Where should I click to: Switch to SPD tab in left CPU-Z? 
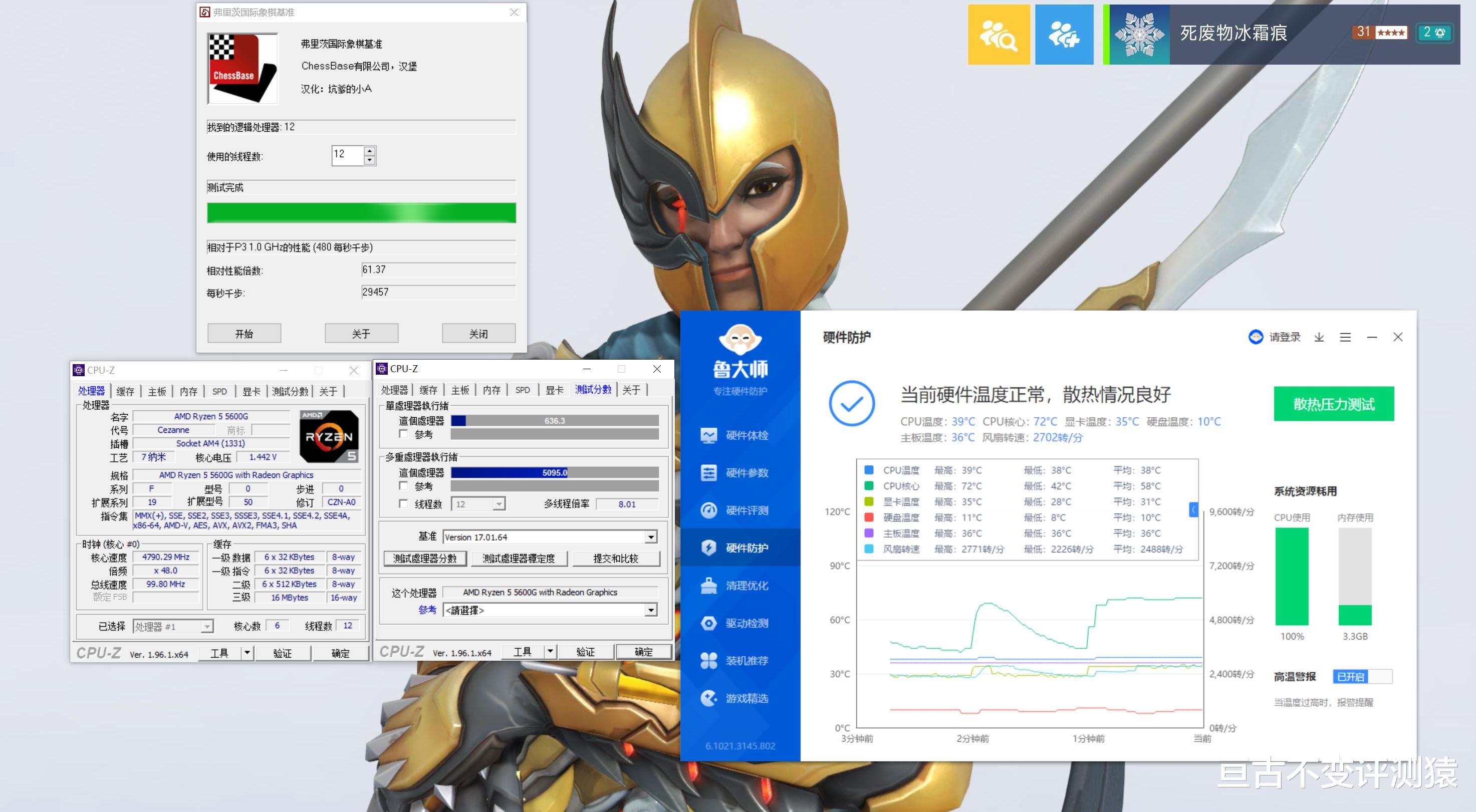tap(219, 391)
